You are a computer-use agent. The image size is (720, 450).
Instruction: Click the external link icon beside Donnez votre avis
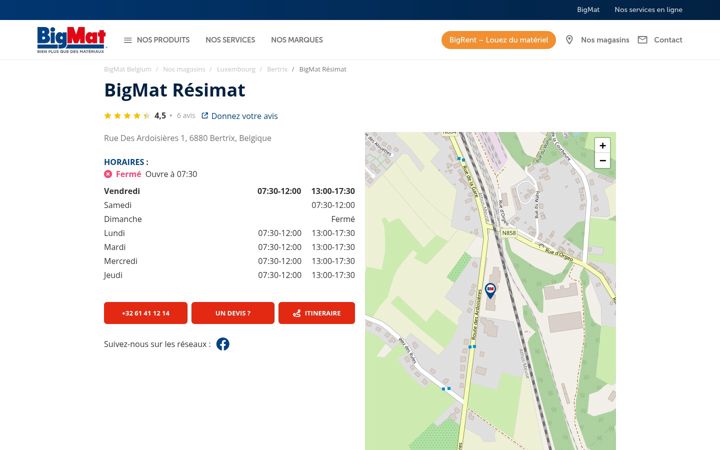click(205, 116)
